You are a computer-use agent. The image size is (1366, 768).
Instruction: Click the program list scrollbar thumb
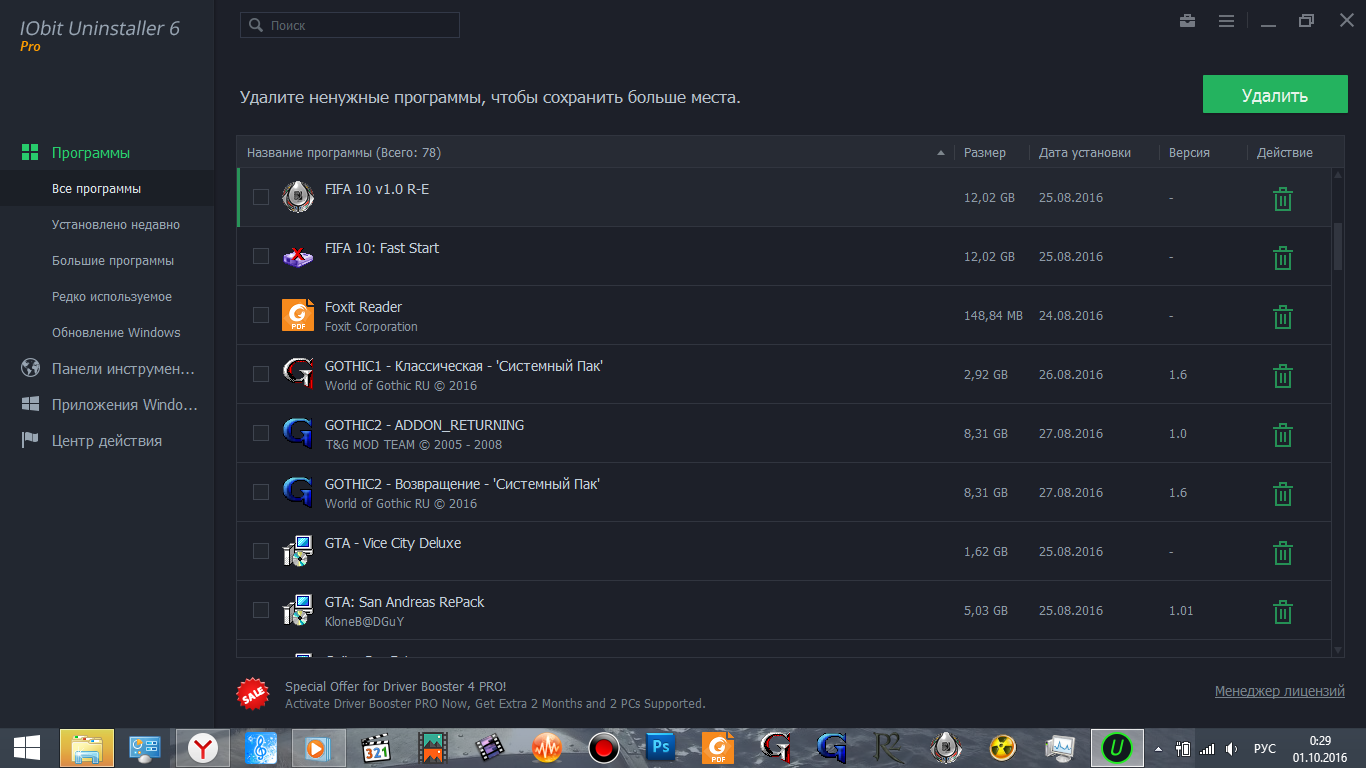1338,246
